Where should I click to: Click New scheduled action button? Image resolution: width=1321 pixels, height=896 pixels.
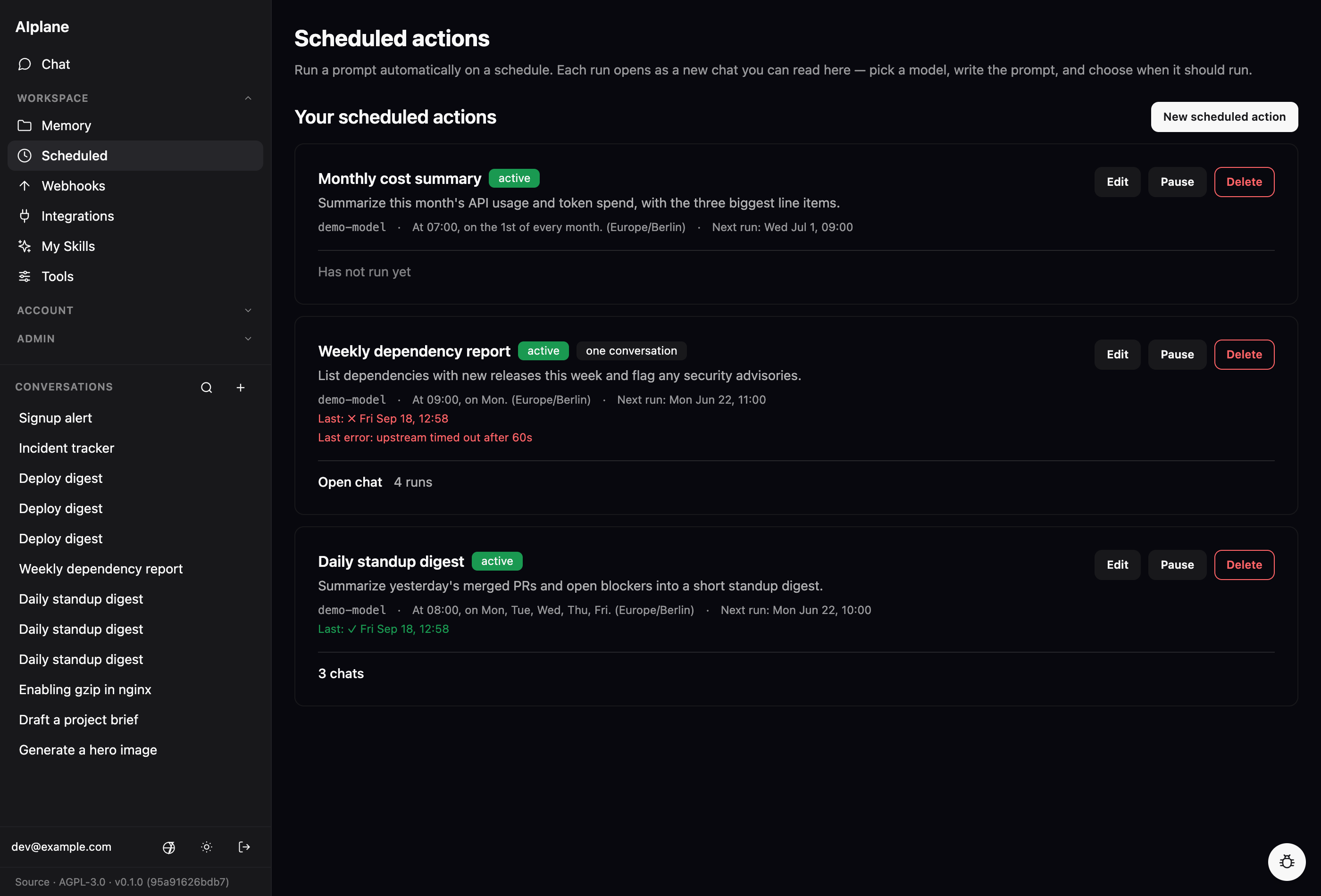point(1224,117)
